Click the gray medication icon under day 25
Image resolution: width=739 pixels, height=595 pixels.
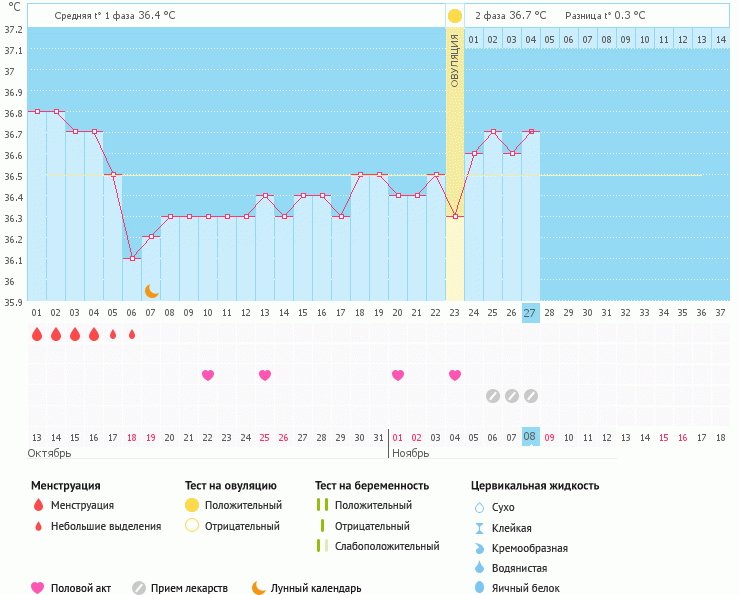tap(492, 396)
